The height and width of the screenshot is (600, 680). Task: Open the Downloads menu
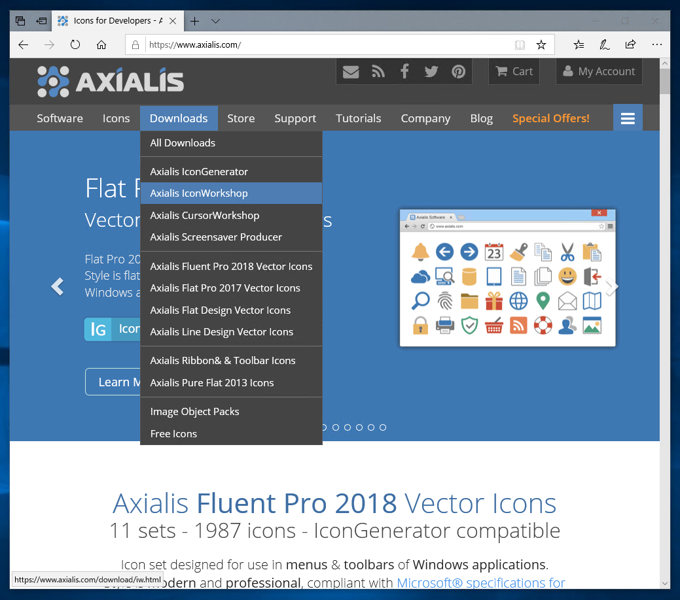179,118
